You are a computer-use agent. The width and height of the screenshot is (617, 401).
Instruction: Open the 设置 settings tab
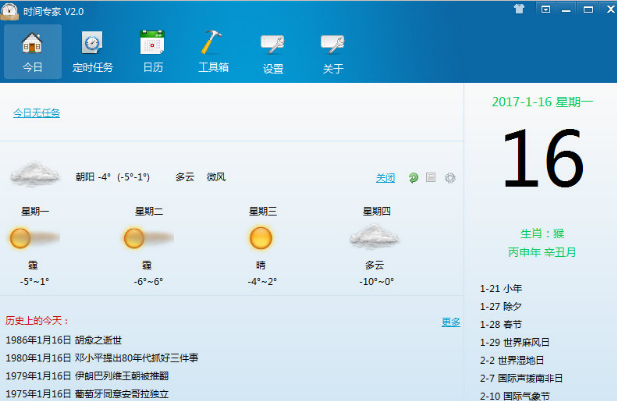(273, 52)
